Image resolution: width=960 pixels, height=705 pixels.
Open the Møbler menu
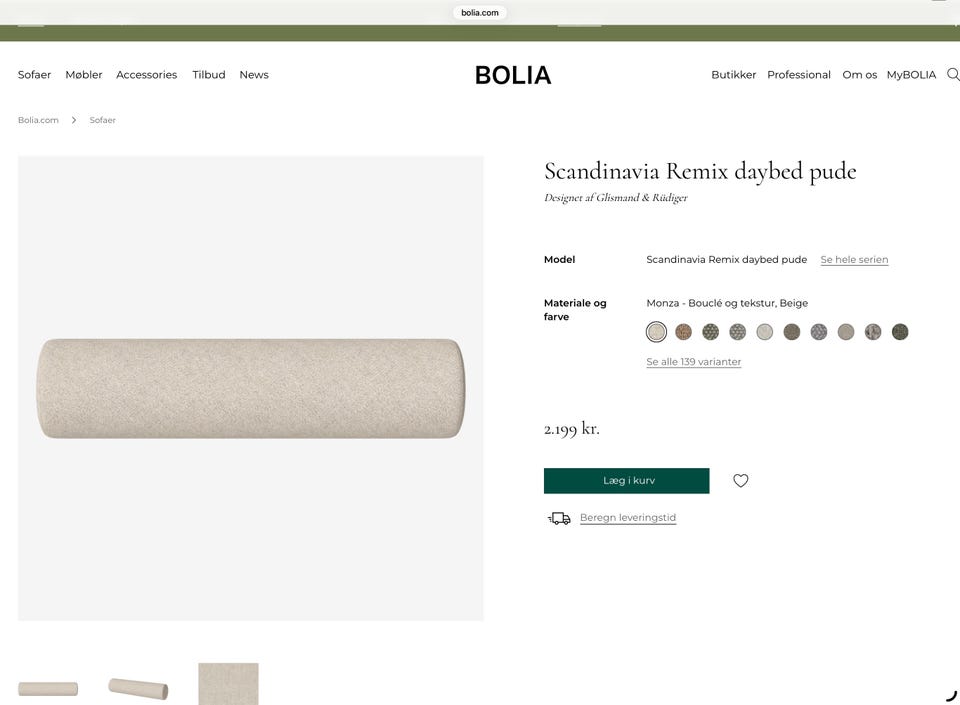click(84, 75)
